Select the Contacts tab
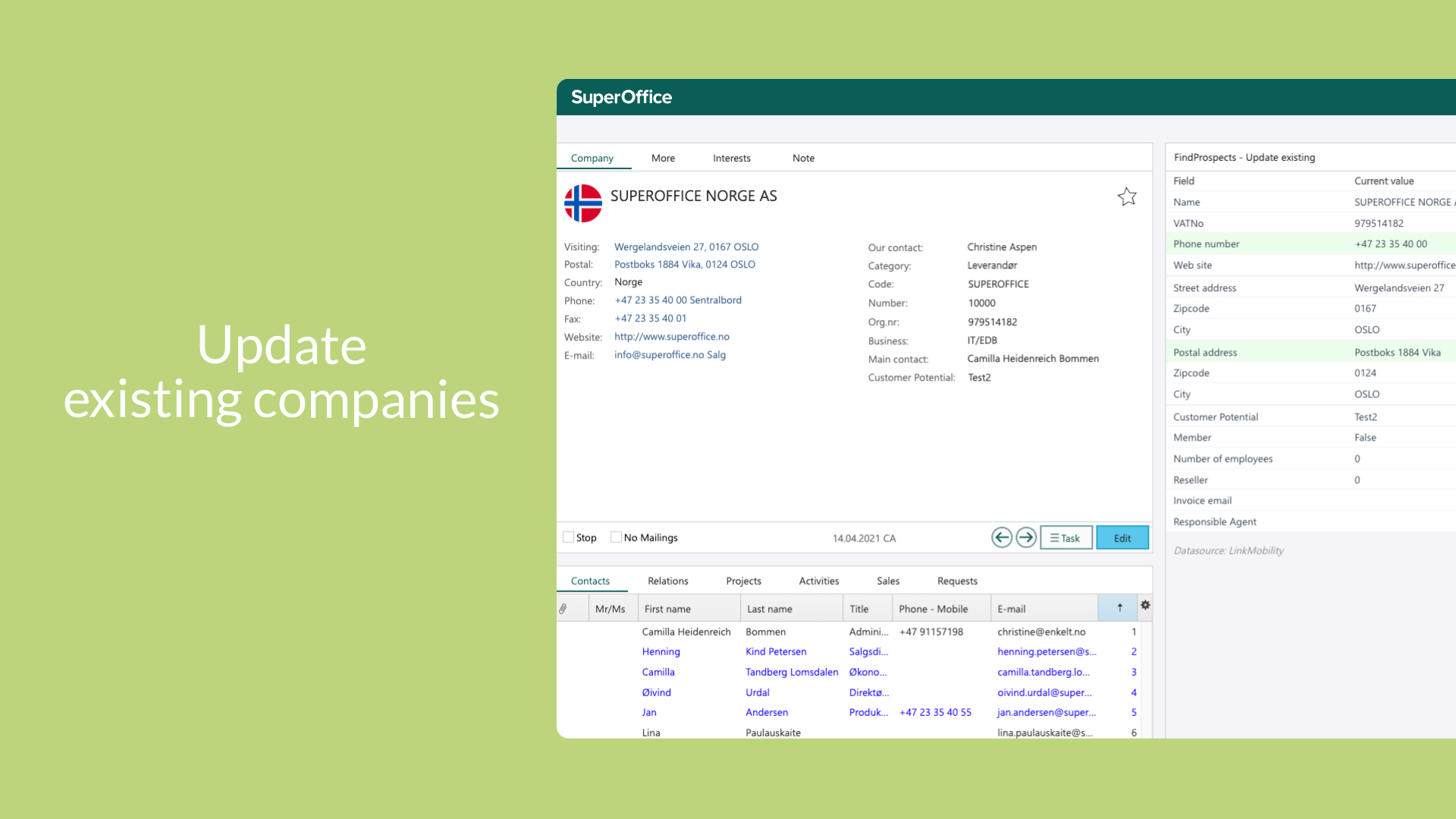This screenshot has width=1456, height=819. click(590, 581)
